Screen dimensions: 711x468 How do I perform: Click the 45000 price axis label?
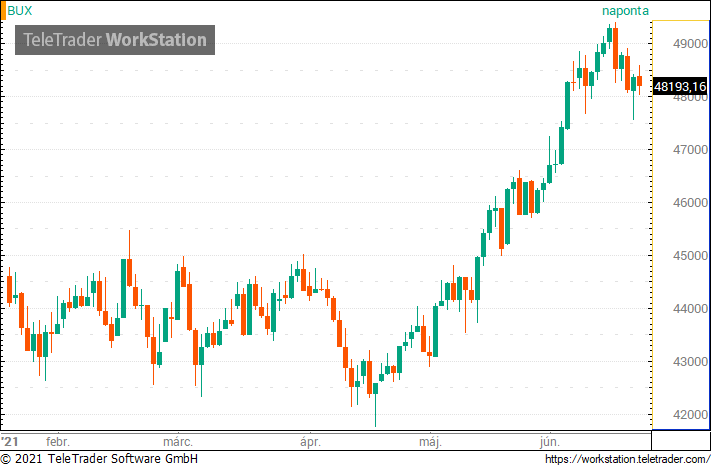(x=690, y=256)
